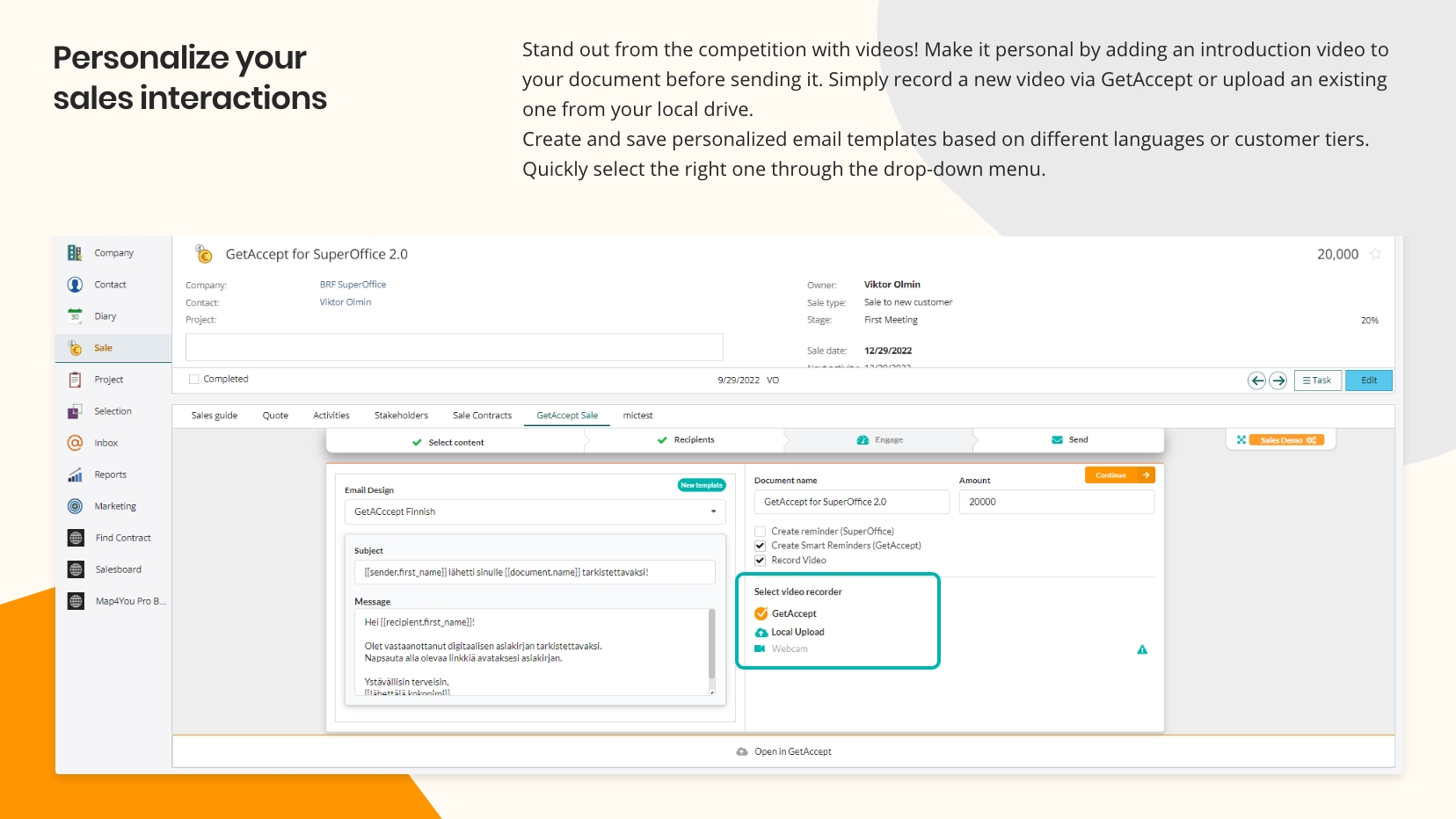Open the Viktor Olmin contact link
This screenshot has height=819, width=1456.
point(345,302)
